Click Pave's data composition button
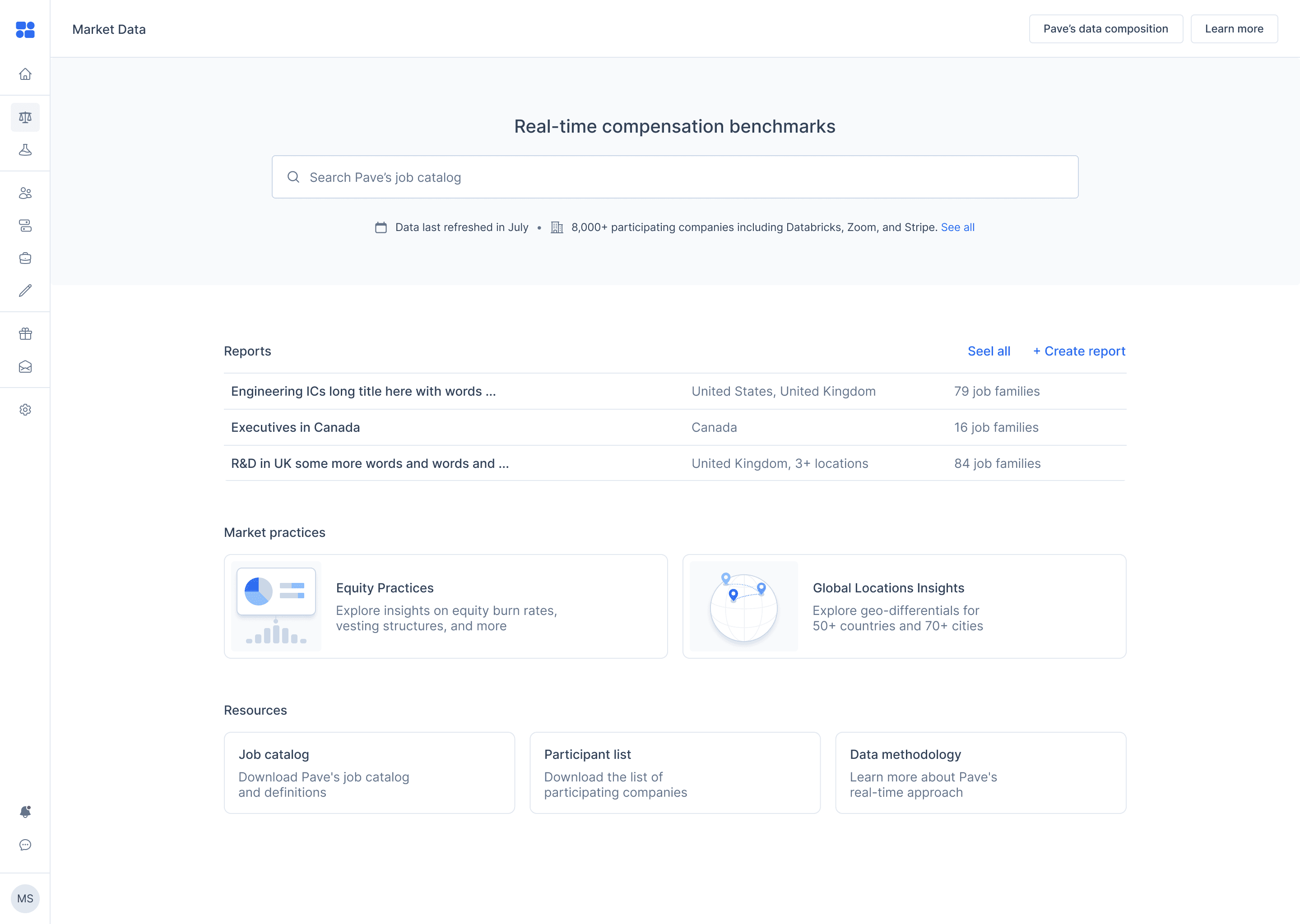Viewport: 1300px width, 924px height. point(1105,29)
